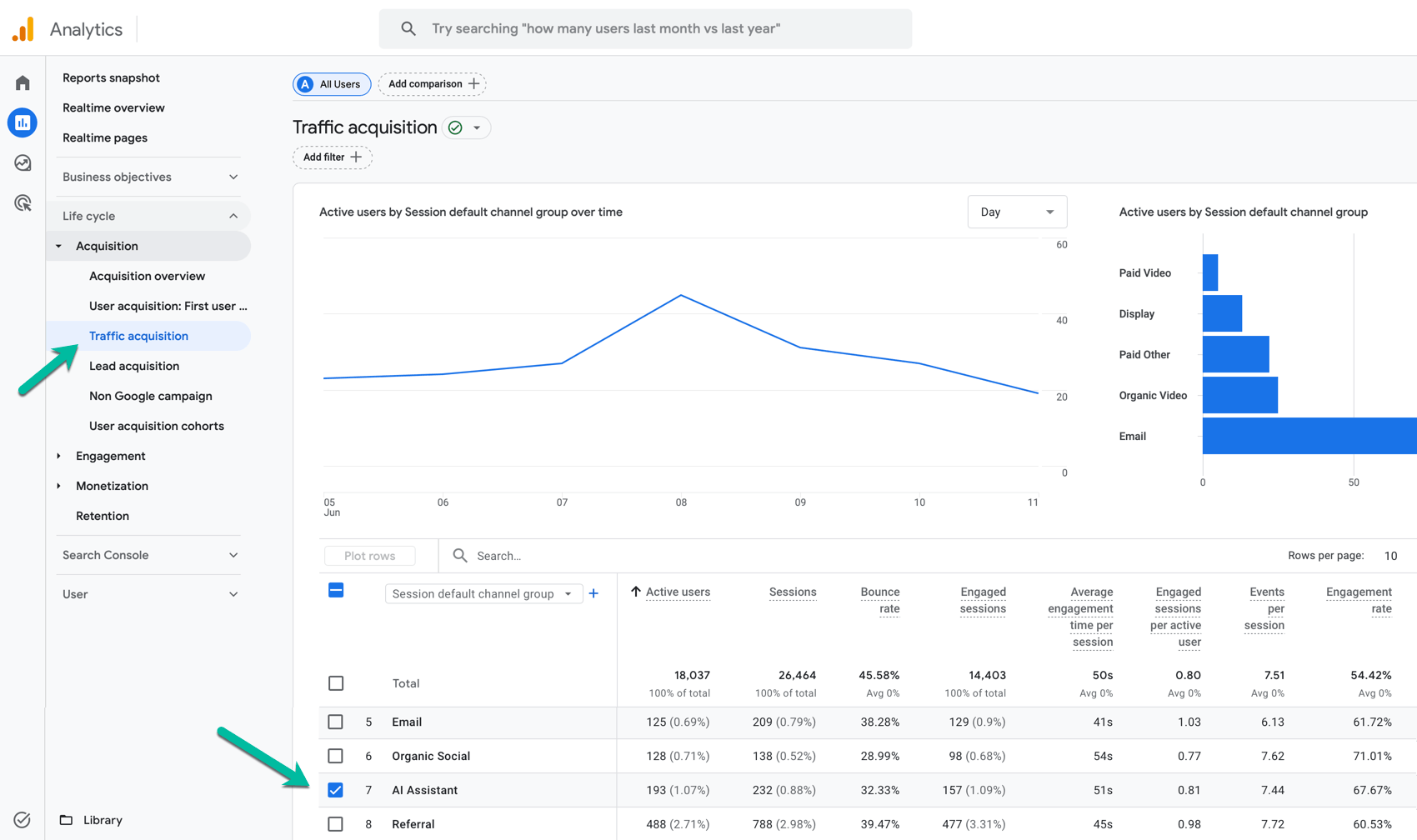Image resolution: width=1417 pixels, height=840 pixels.
Task: Check the Organic Social row checkbox
Action: point(336,756)
